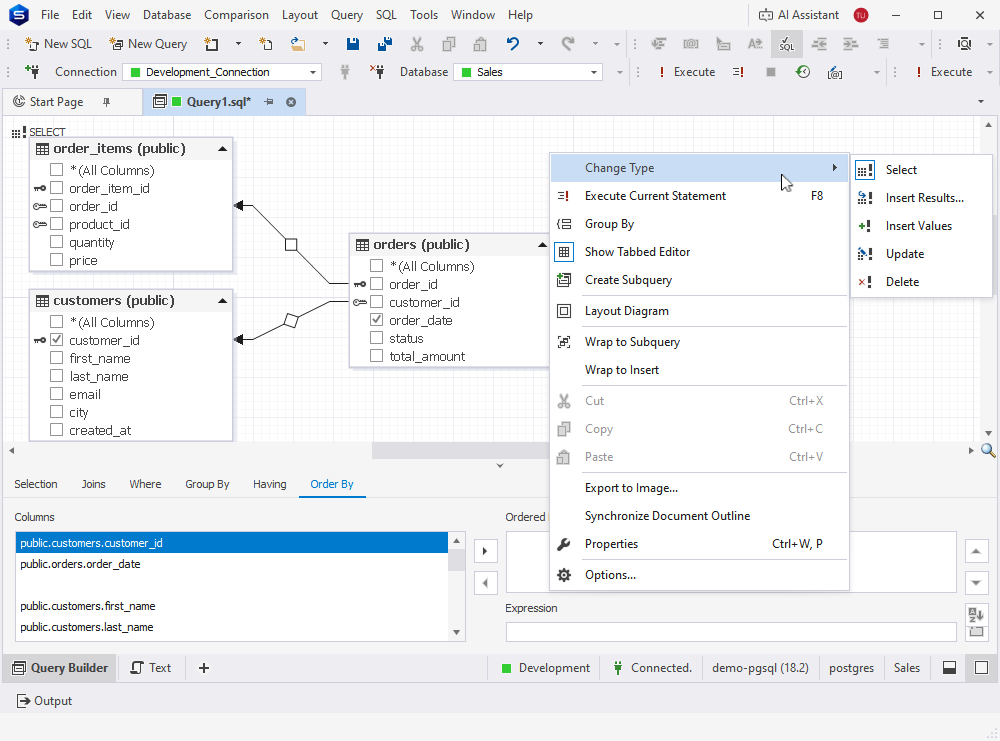Image resolution: width=1000 pixels, height=741 pixels.
Task: Open the Sales database dropdown
Action: coord(594,72)
